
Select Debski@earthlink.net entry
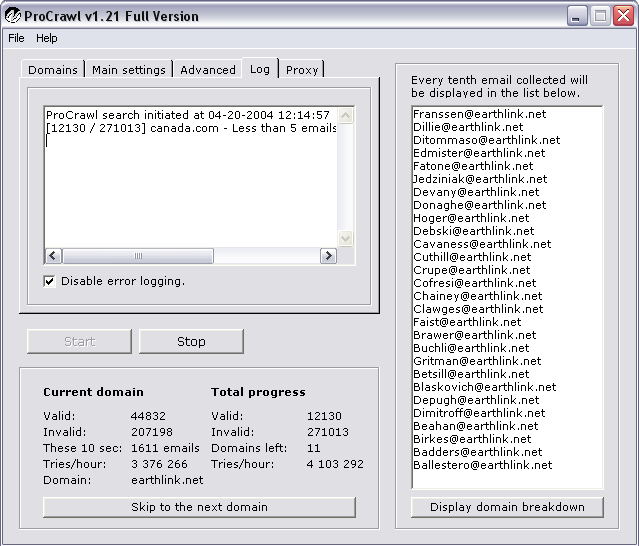[x=473, y=231]
